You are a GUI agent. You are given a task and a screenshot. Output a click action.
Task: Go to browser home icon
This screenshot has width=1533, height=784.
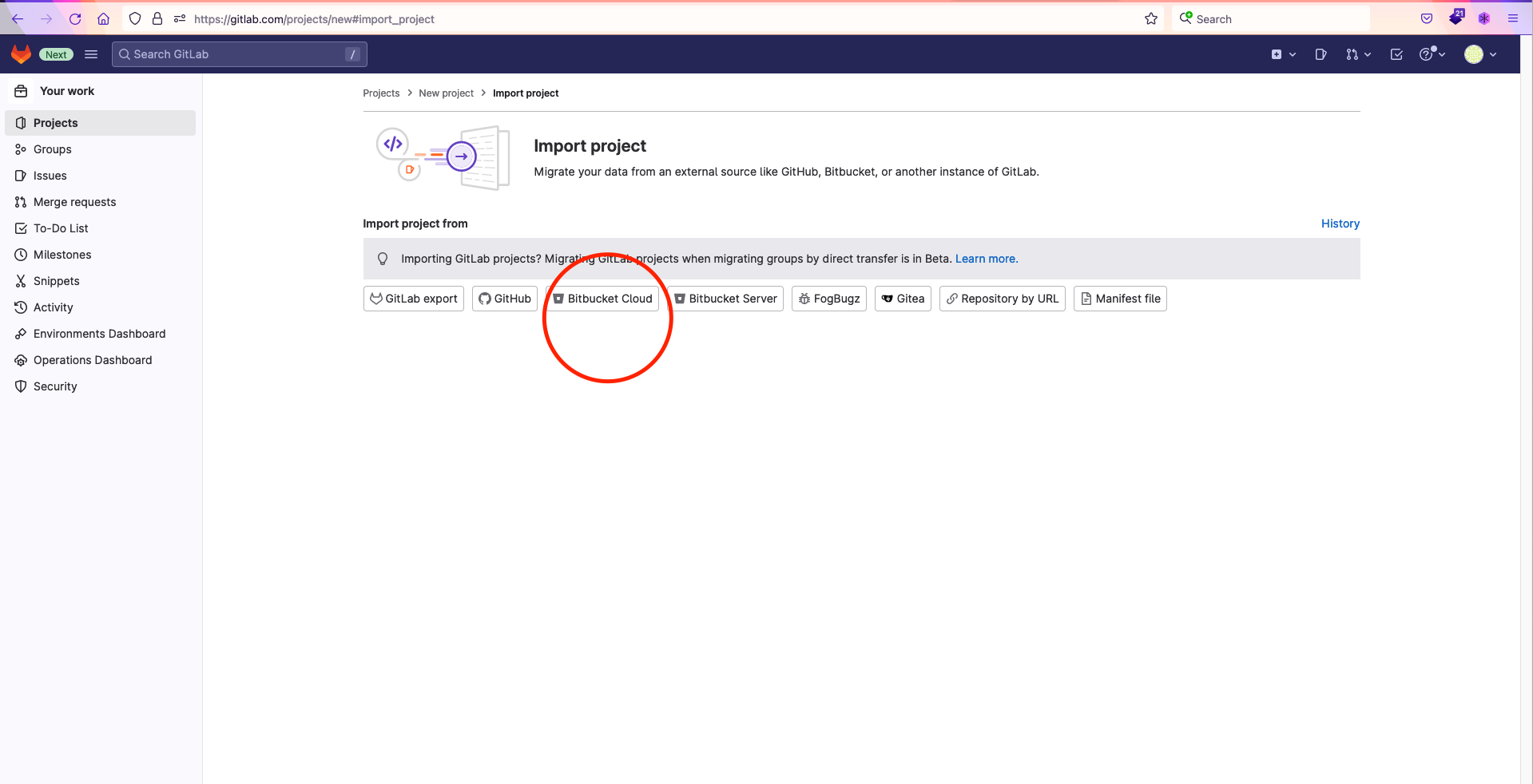[103, 19]
